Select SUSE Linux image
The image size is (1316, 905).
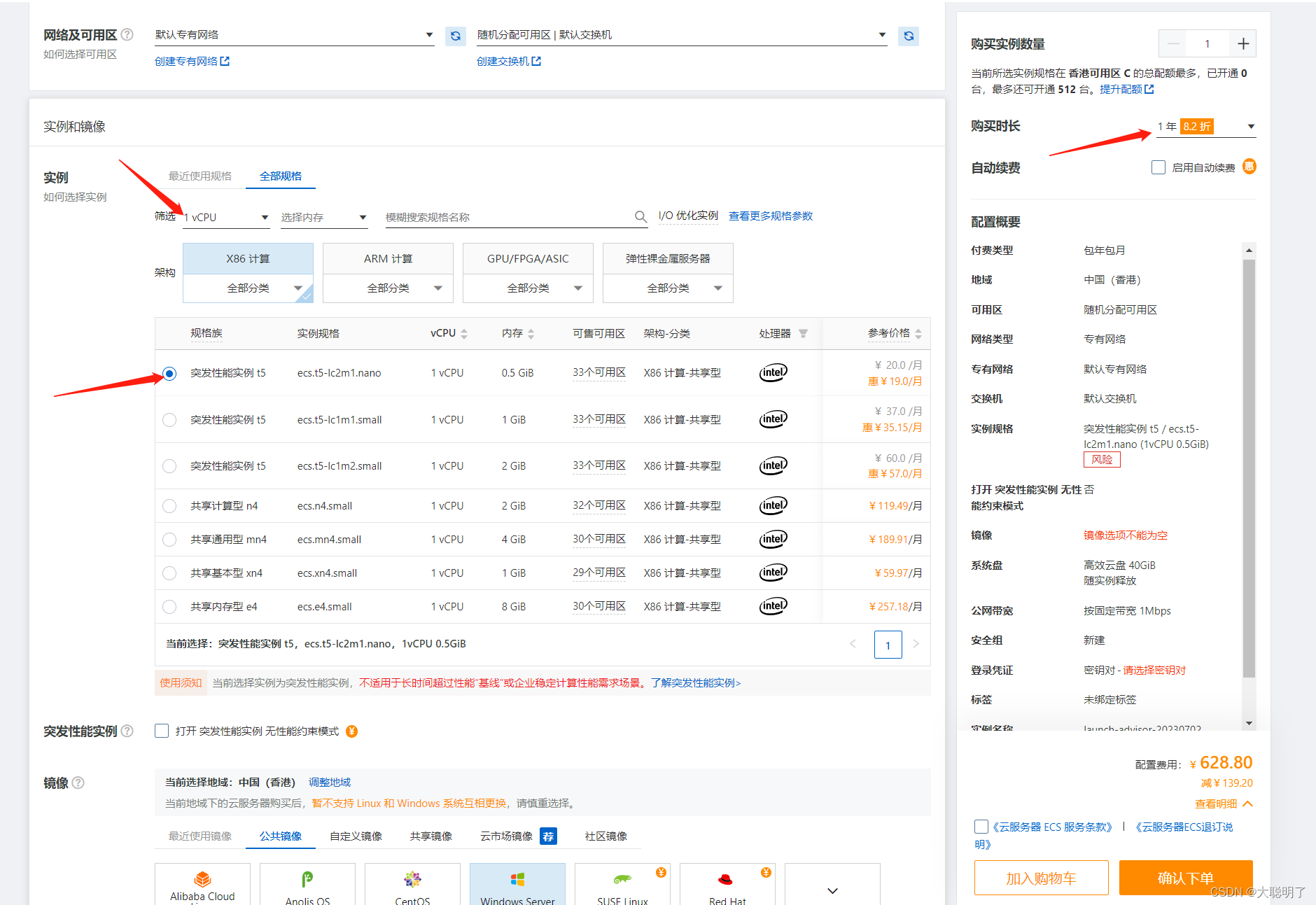click(622, 884)
